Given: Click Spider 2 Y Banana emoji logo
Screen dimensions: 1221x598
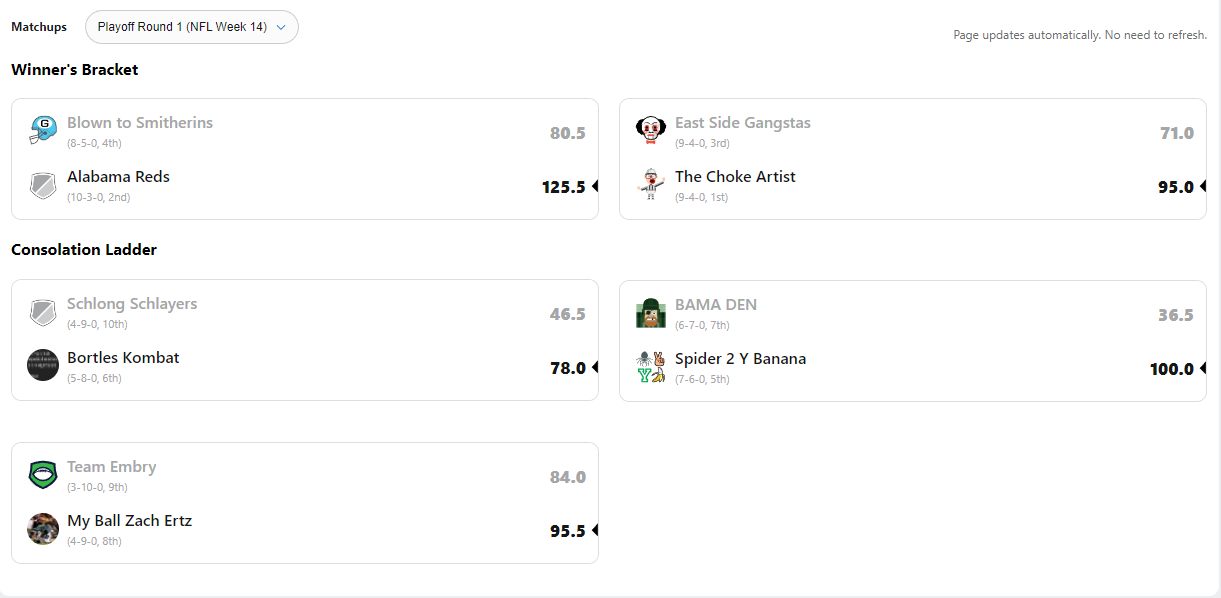Looking at the screenshot, I should tap(651, 366).
